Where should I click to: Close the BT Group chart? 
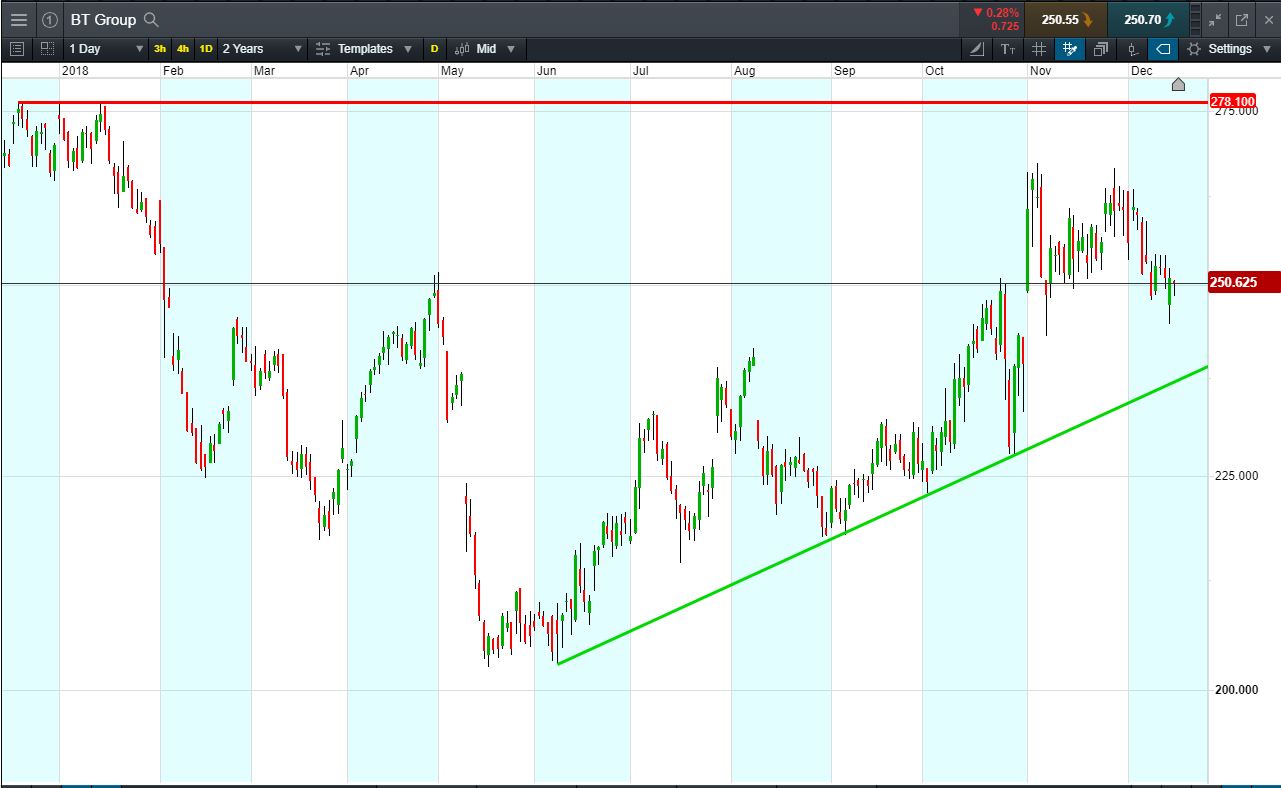(x=1269, y=20)
